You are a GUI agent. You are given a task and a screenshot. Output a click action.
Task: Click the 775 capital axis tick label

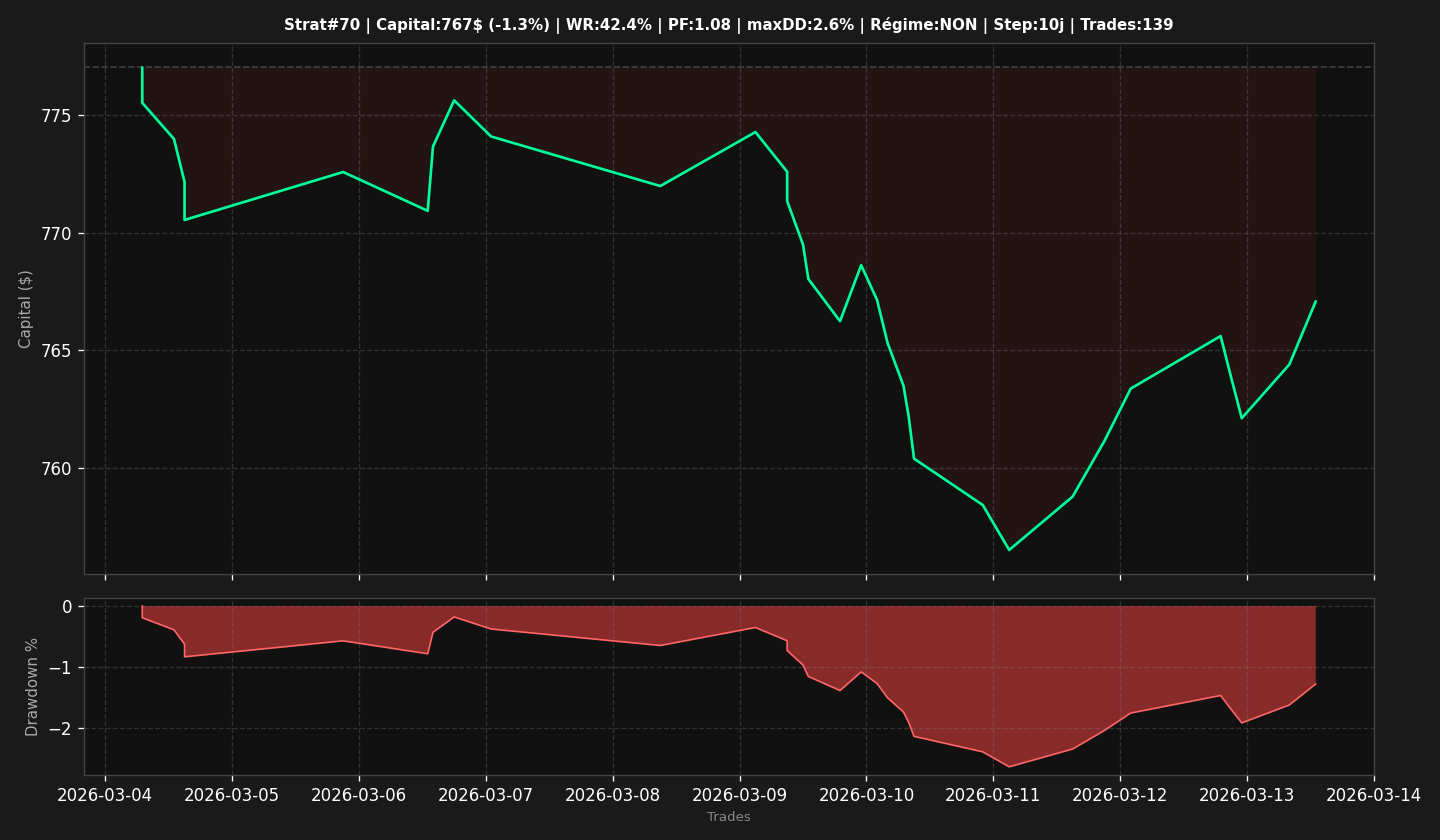click(x=56, y=116)
